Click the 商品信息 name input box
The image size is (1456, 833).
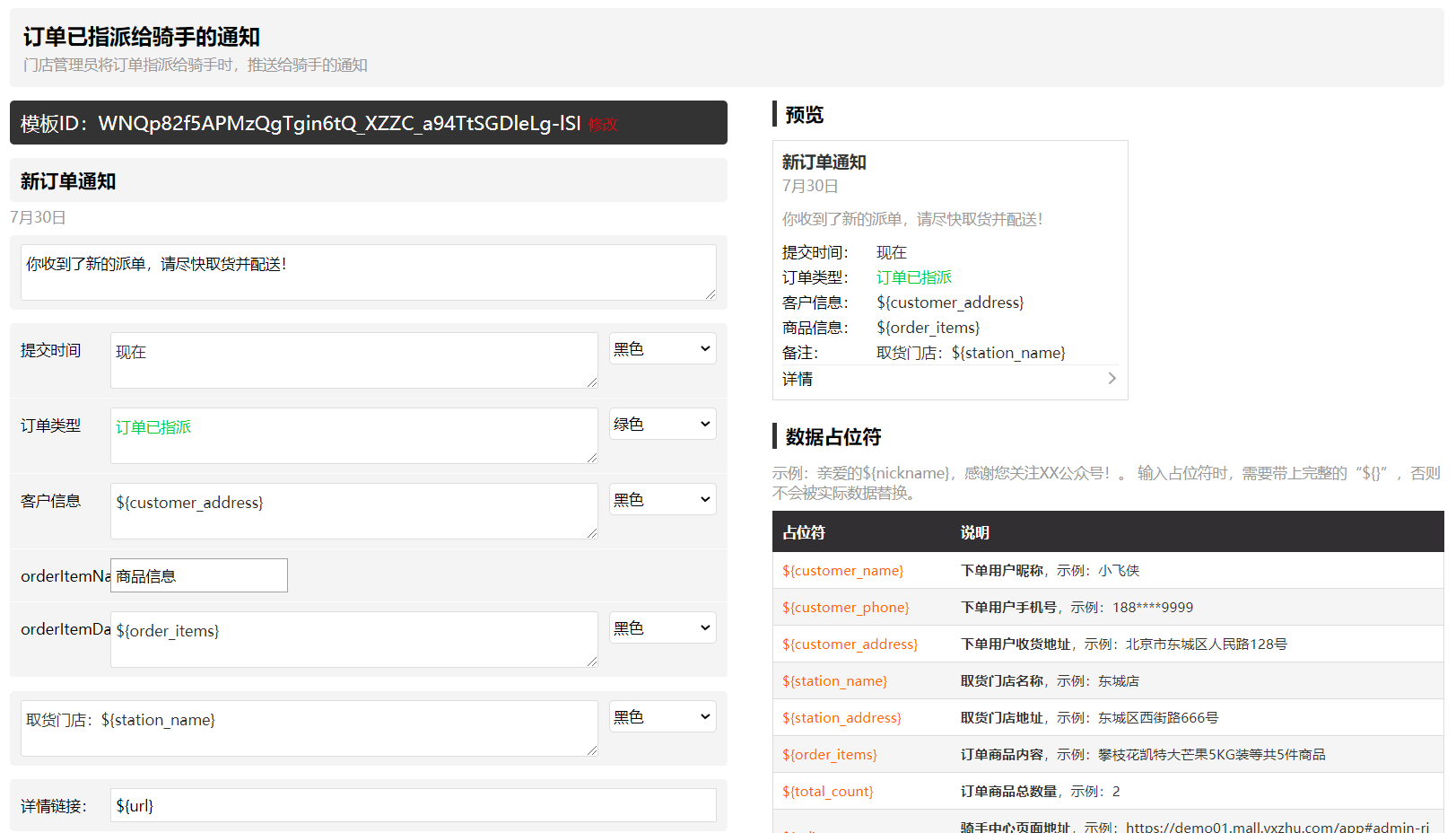coord(199,576)
